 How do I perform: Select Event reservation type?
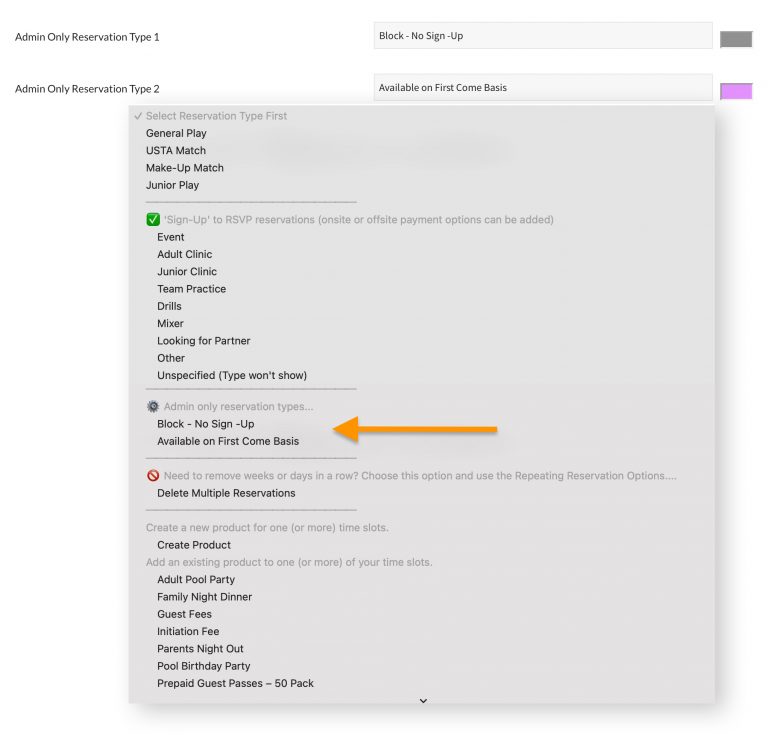[x=170, y=237]
